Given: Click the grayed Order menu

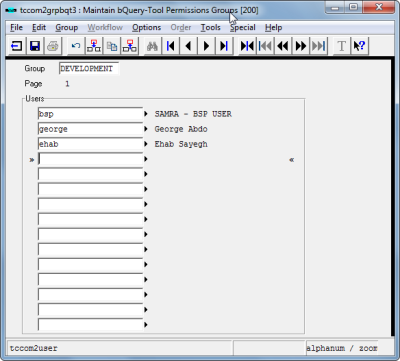Looking at the screenshot, I should pyautogui.click(x=181, y=27).
